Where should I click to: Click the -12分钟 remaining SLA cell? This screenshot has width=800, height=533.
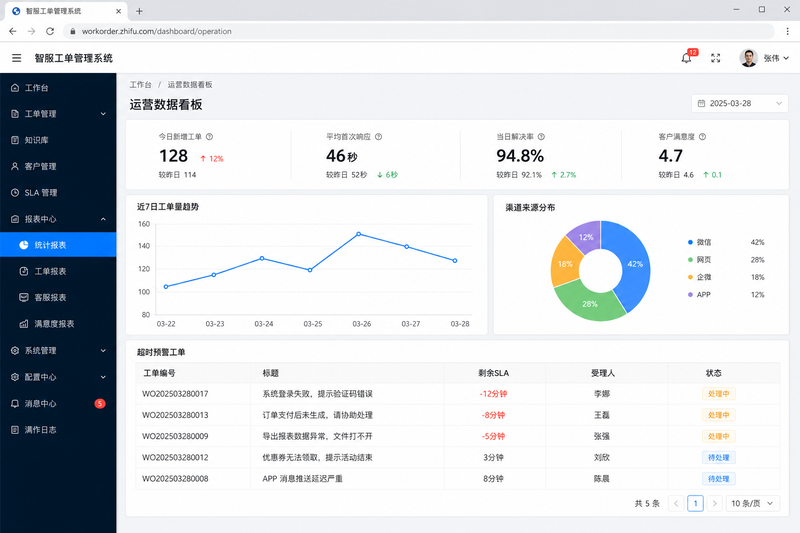[x=493, y=394]
